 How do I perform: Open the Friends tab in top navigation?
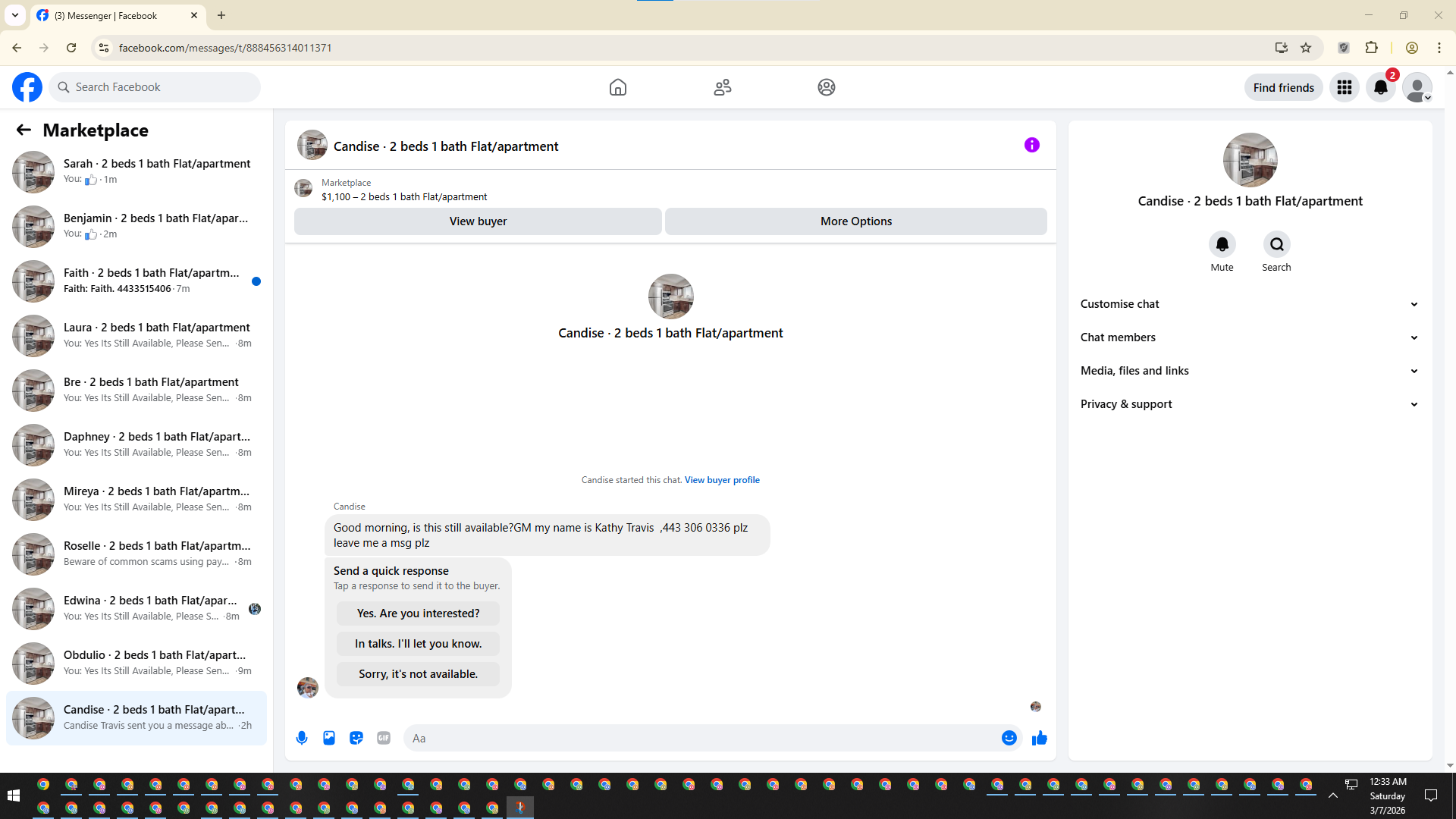tap(722, 87)
